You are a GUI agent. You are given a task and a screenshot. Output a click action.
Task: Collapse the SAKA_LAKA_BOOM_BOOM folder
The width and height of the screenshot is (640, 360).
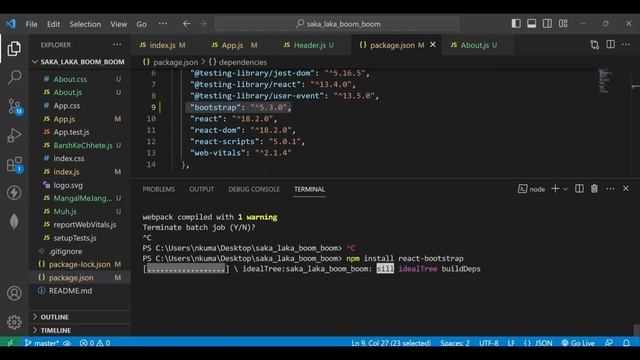coord(80,62)
